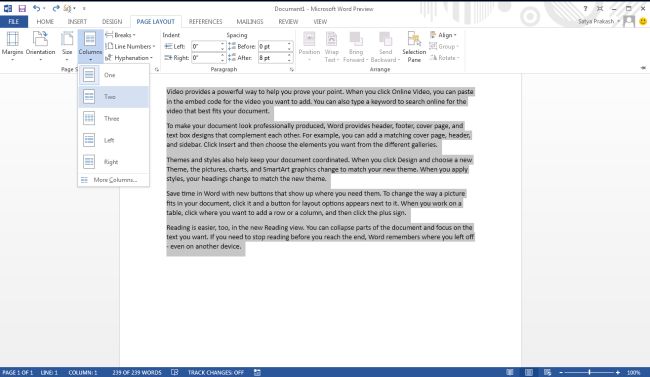650x377 pixels.
Task: Click the Send Backward button
Action: coord(385,47)
